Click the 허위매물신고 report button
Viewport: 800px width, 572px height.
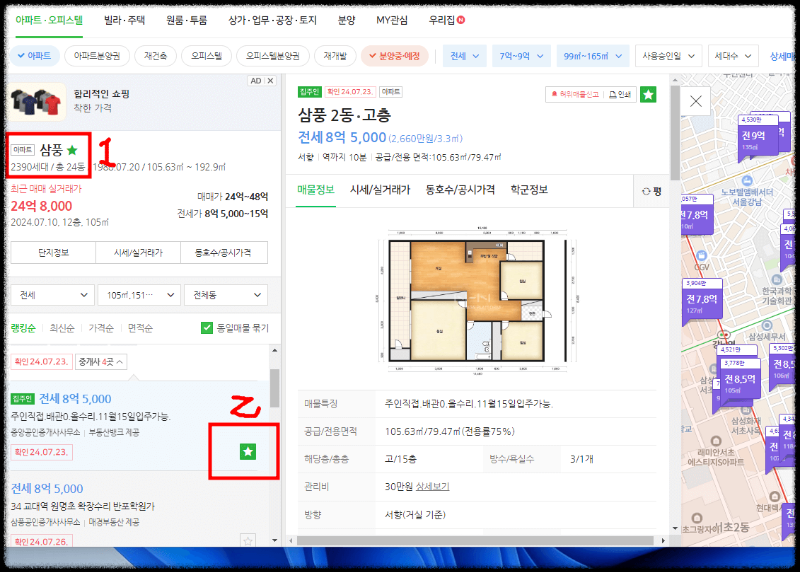[x=574, y=94]
